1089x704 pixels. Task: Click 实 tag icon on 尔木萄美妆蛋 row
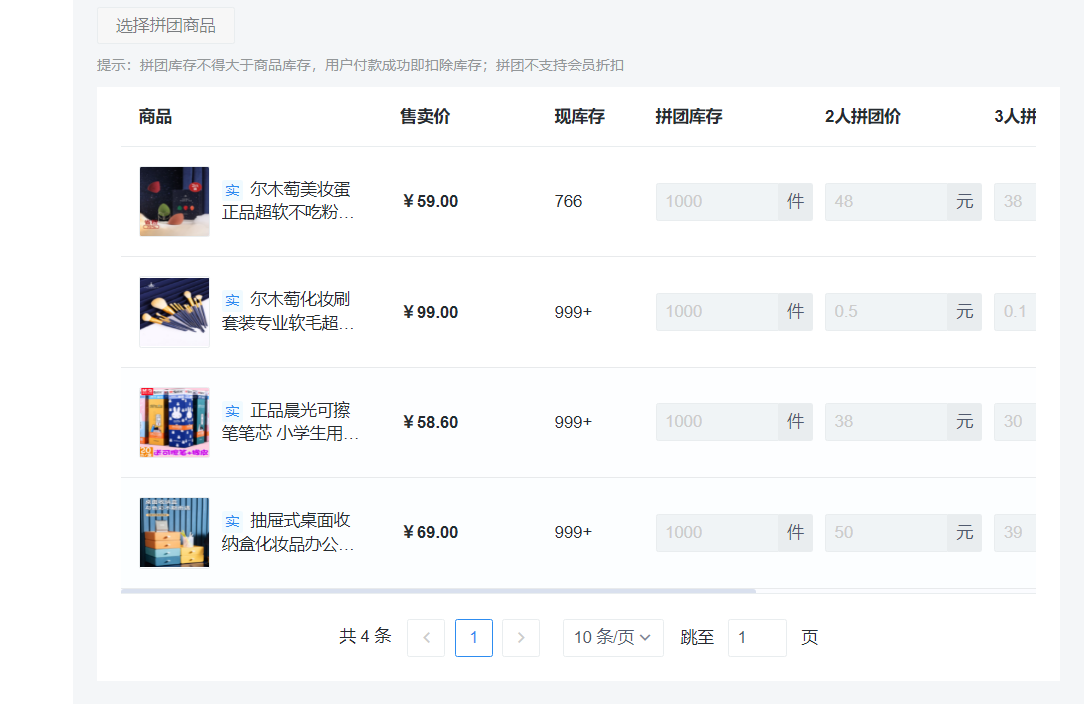[x=232, y=190]
